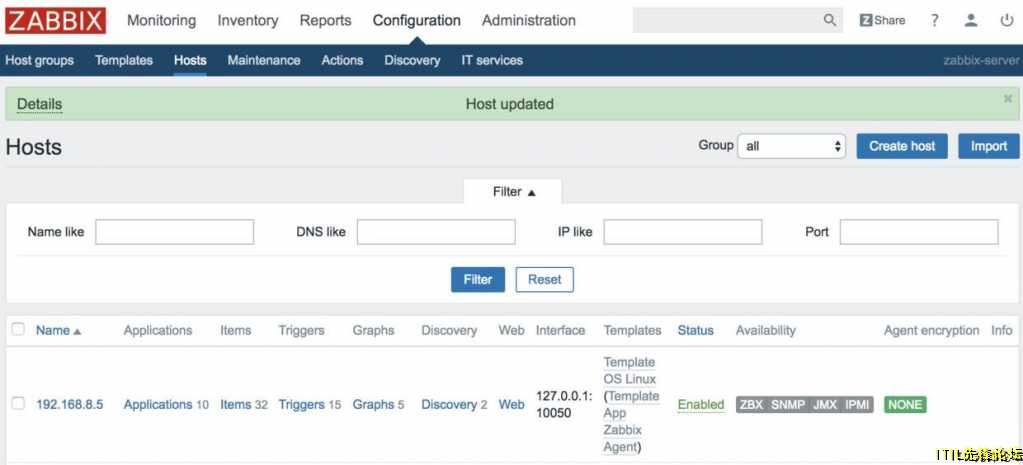Click the JMX availability badge

coord(825,404)
